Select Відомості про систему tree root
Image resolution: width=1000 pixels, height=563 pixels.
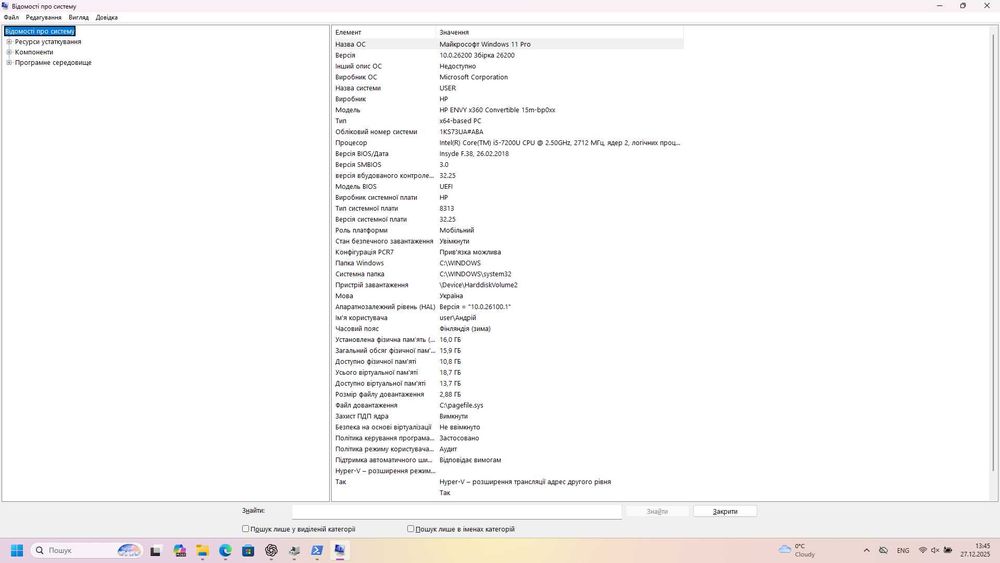point(40,31)
